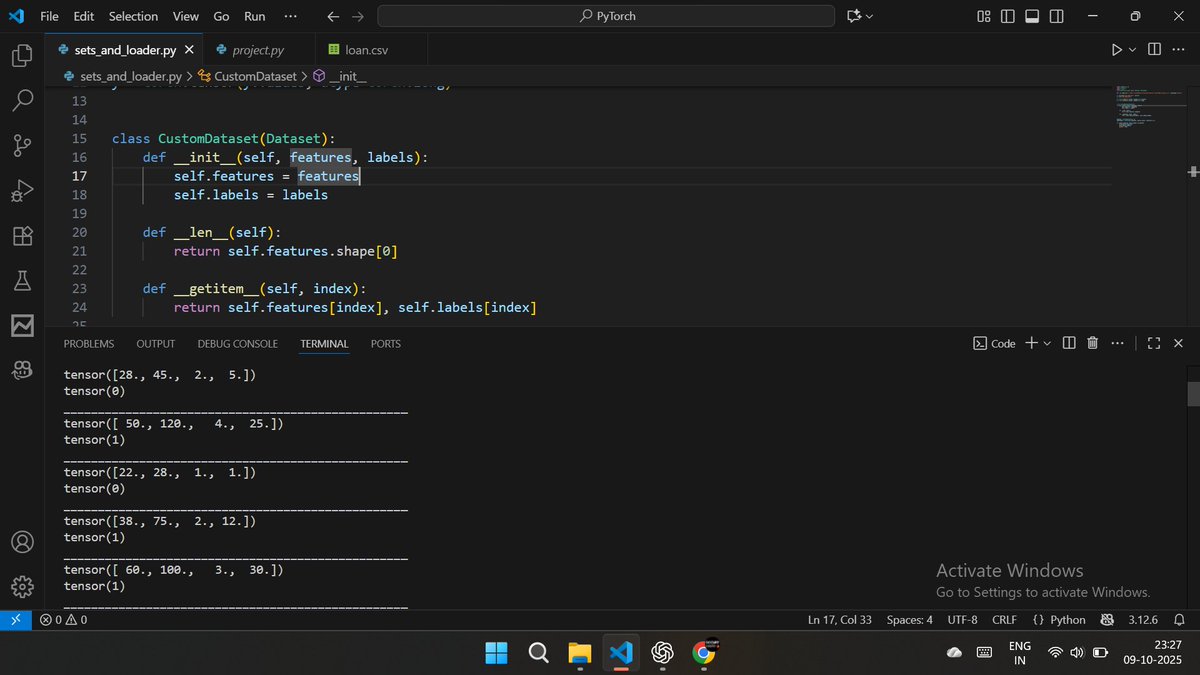This screenshot has width=1200, height=675.
Task: Switch to the OUTPUT panel tab
Action: pyautogui.click(x=156, y=343)
